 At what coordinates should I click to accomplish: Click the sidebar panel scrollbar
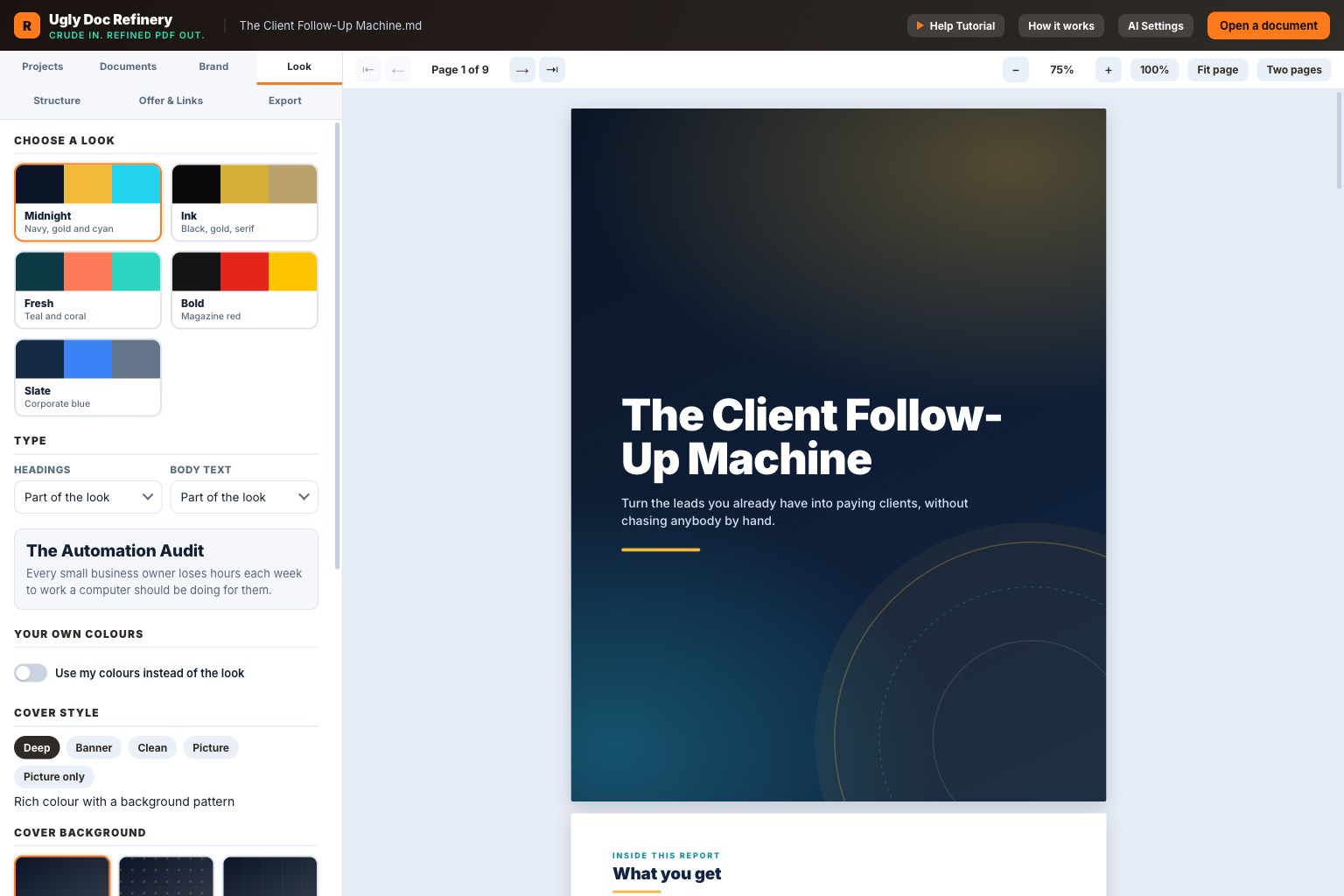[x=338, y=346]
